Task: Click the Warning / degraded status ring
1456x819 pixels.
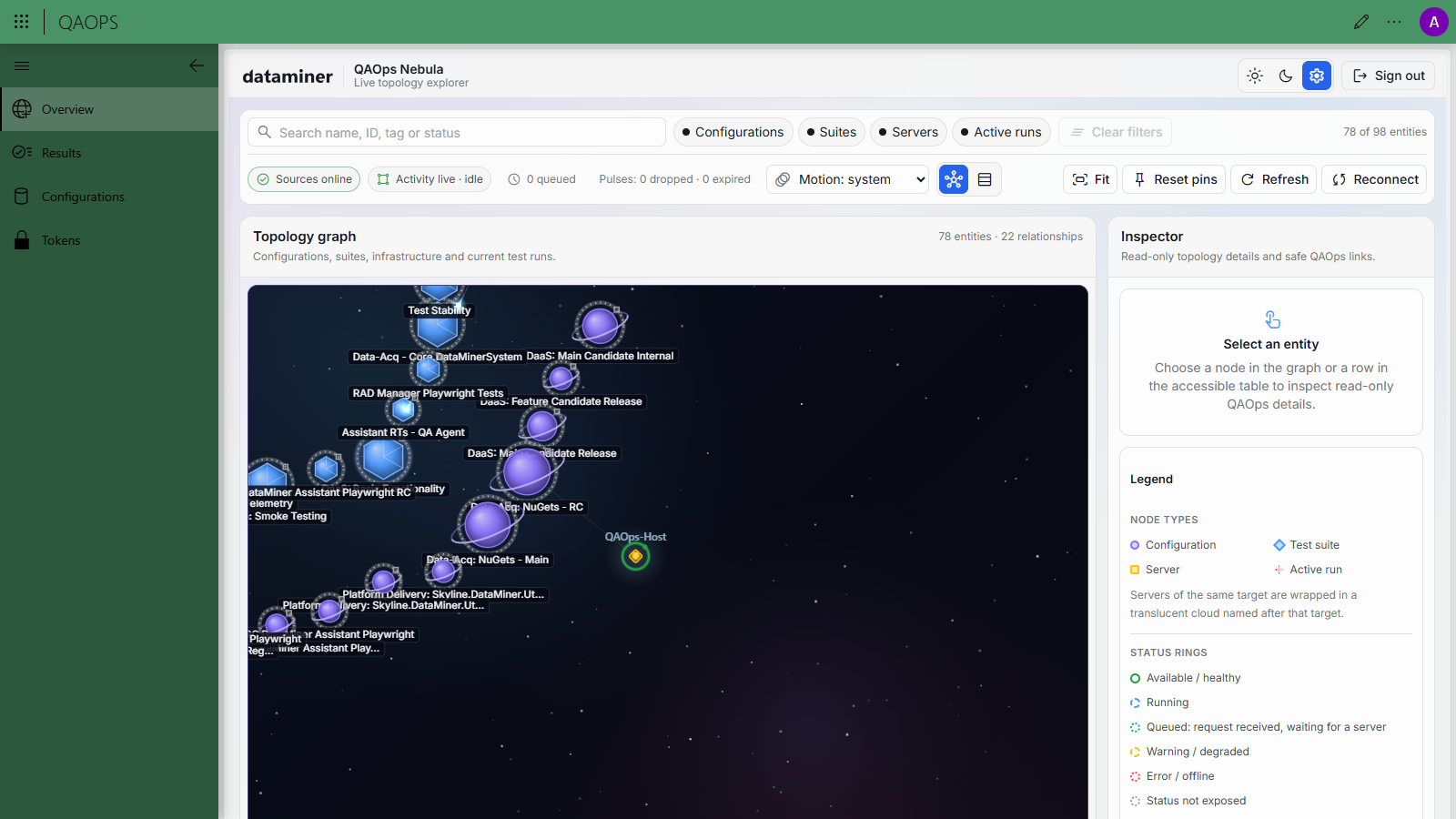Action: [1135, 752]
